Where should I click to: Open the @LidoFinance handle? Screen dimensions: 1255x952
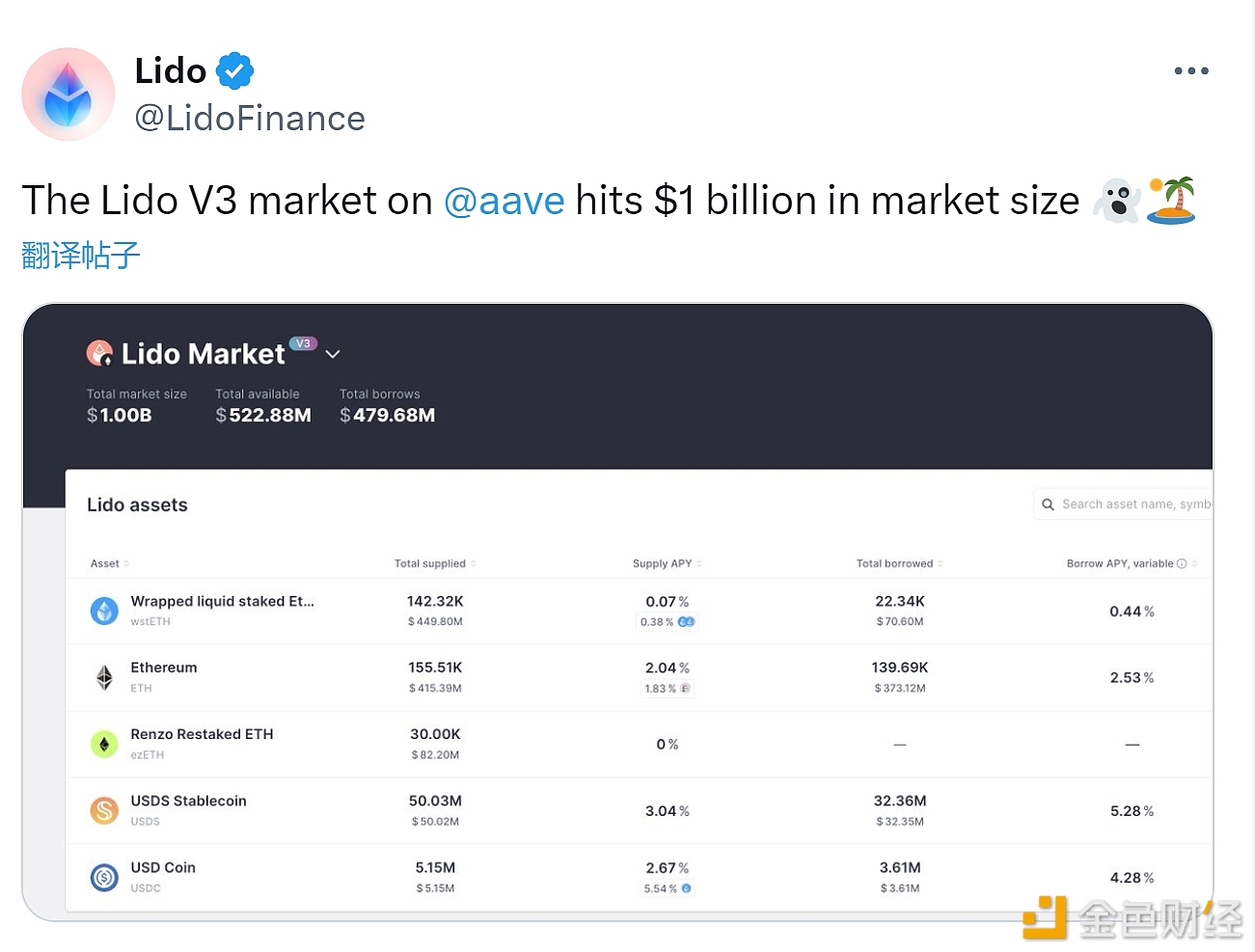[250, 119]
